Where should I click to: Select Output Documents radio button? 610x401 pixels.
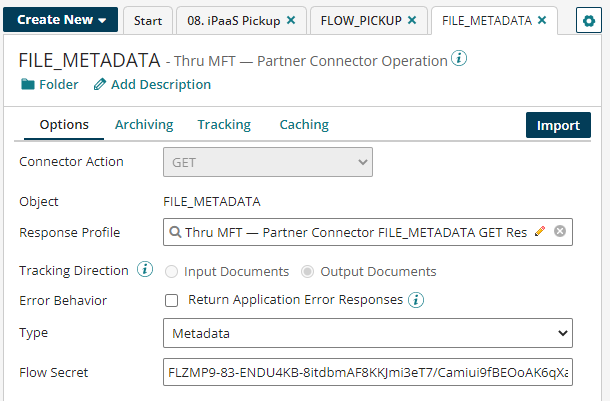(308, 271)
